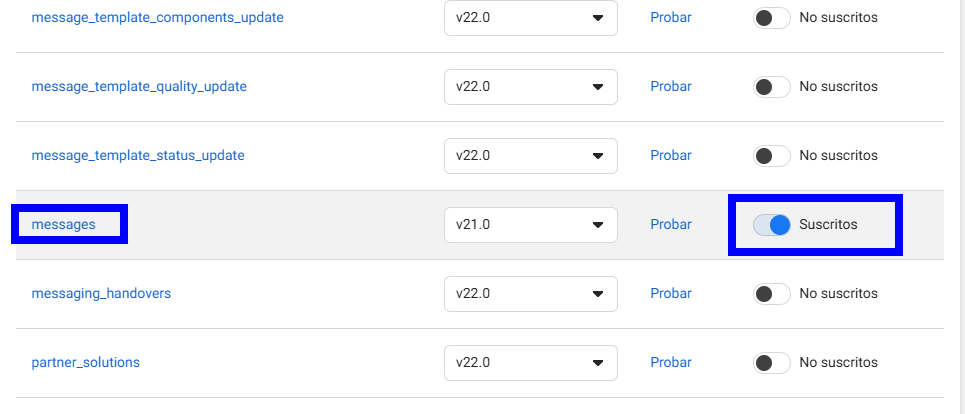
Task: Turn on the messaging_handovers subscription toggle
Action: pos(771,294)
